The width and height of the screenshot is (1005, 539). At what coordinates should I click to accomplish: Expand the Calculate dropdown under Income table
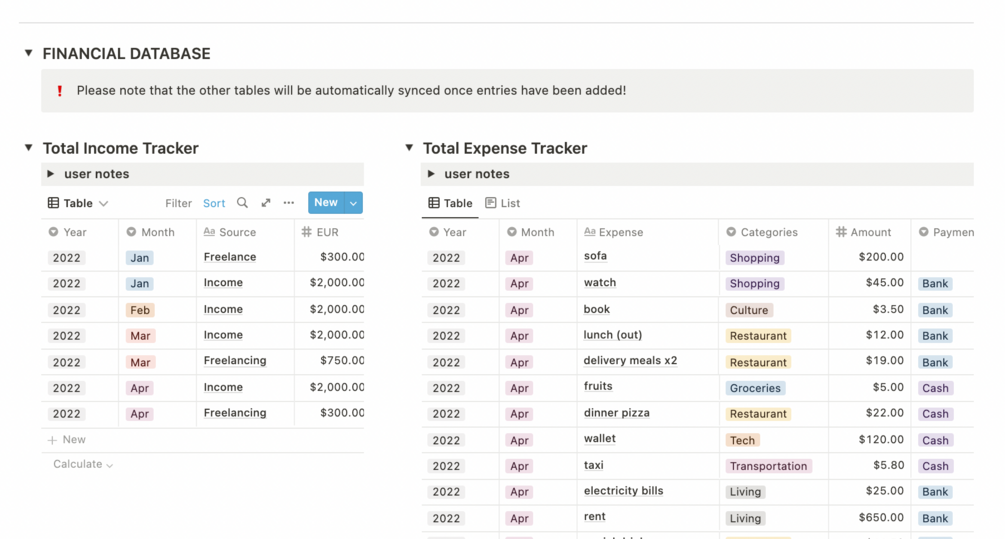point(83,464)
